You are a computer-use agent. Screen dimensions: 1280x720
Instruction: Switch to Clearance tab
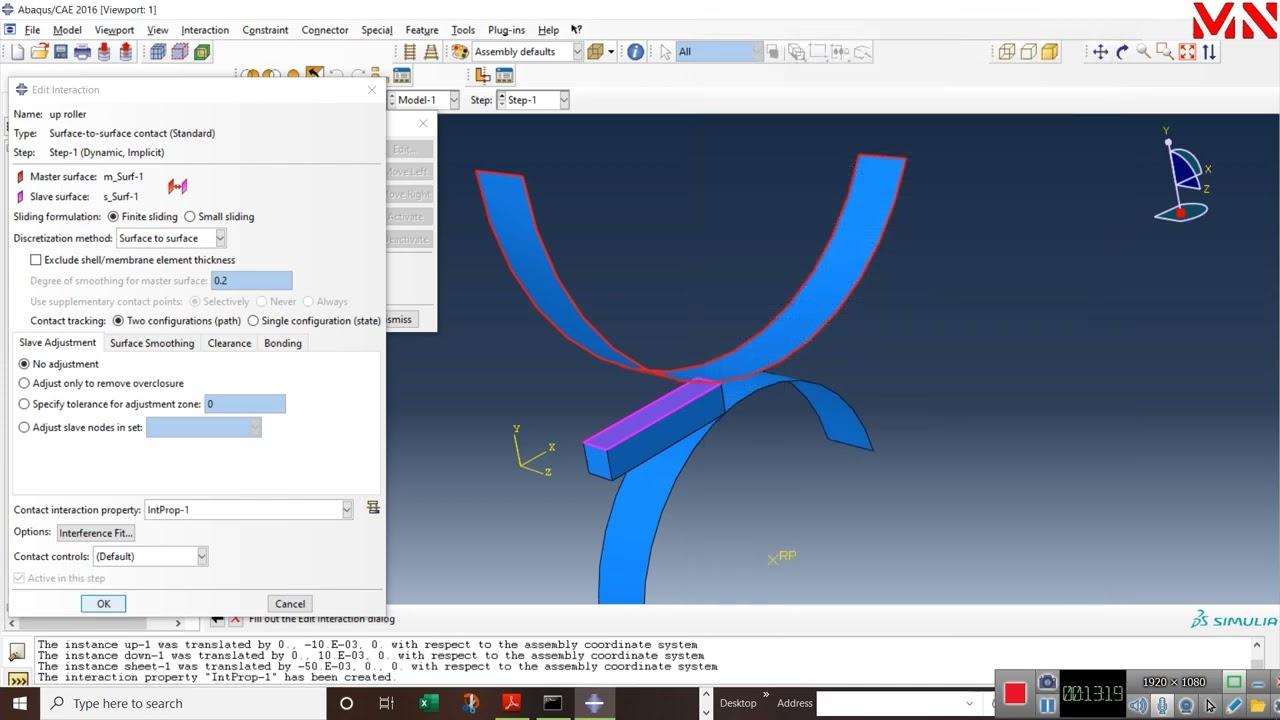click(229, 343)
